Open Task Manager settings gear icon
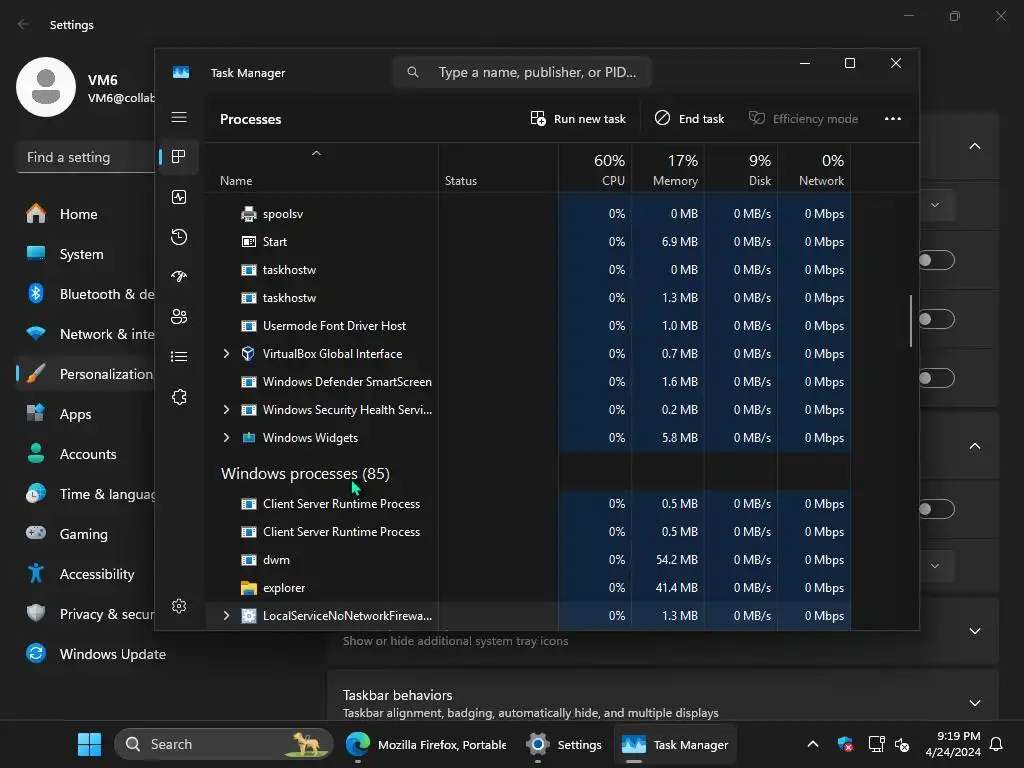The width and height of the screenshot is (1024, 768). click(179, 606)
